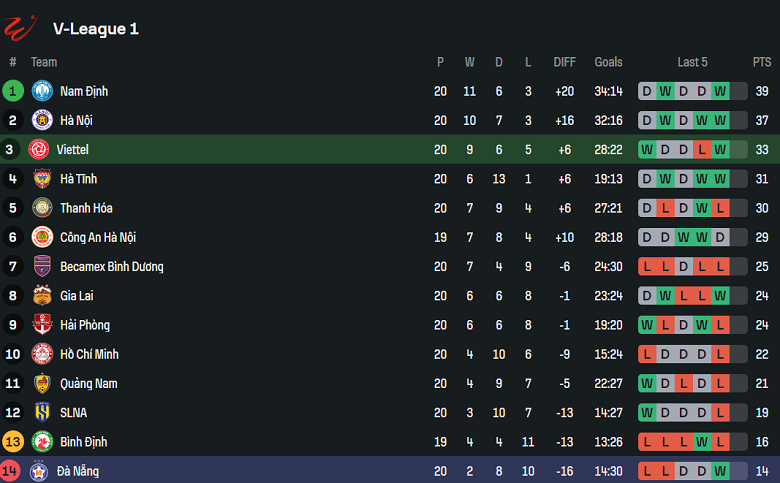The width and height of the screenshot is (780, 483).
Task: Click Nam Định club crest icon
Action: point(41,91)
